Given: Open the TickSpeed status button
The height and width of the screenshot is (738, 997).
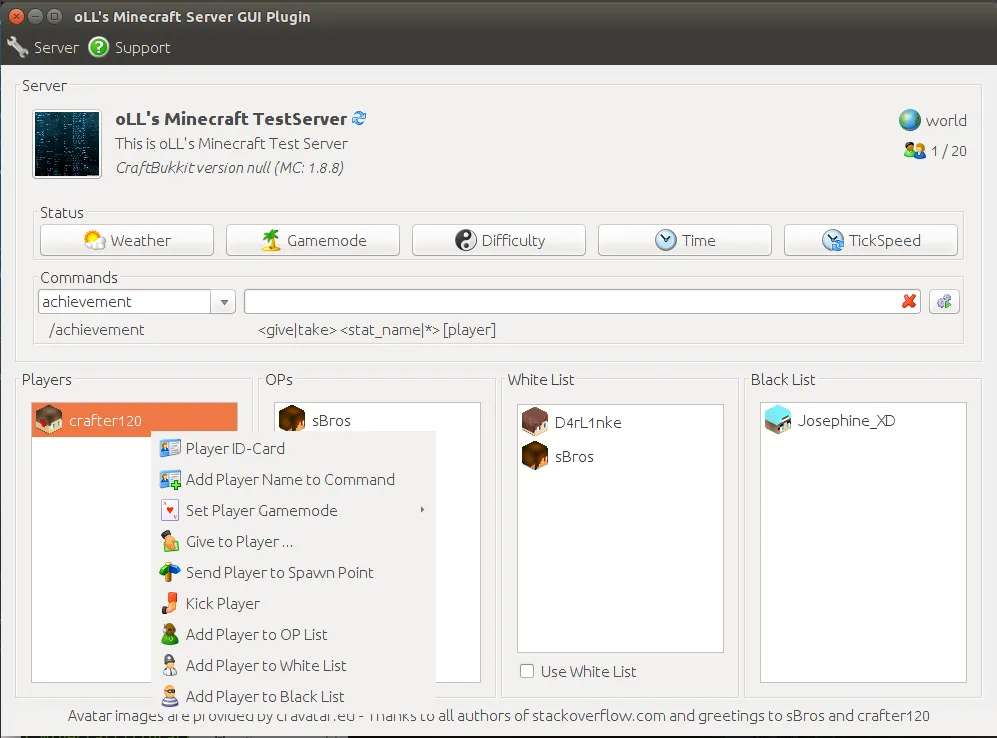Looking at the screenshot, I should click(870, 240).
